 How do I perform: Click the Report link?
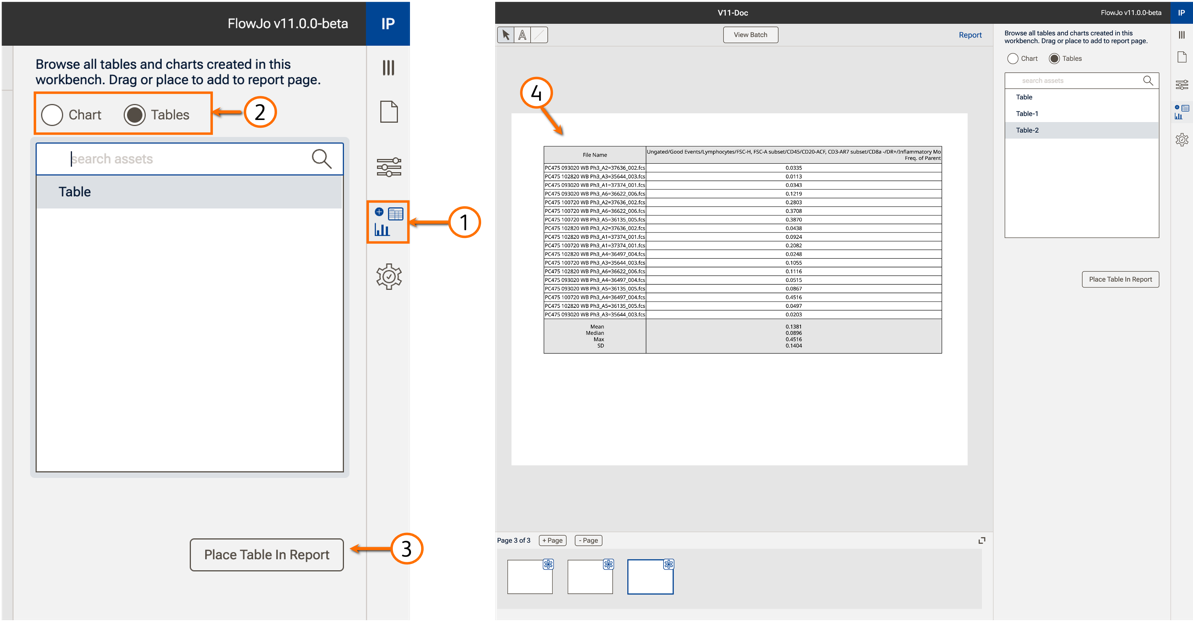pos(970,35)
